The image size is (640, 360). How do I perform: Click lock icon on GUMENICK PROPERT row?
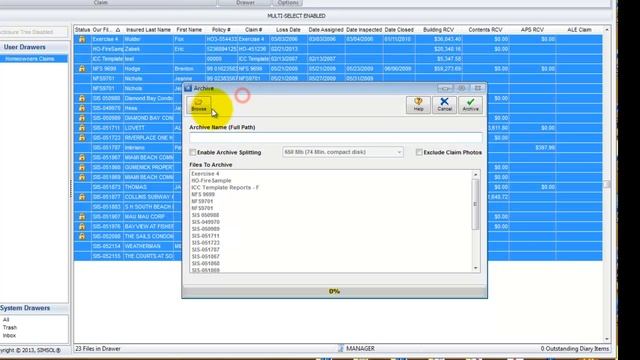82,167
